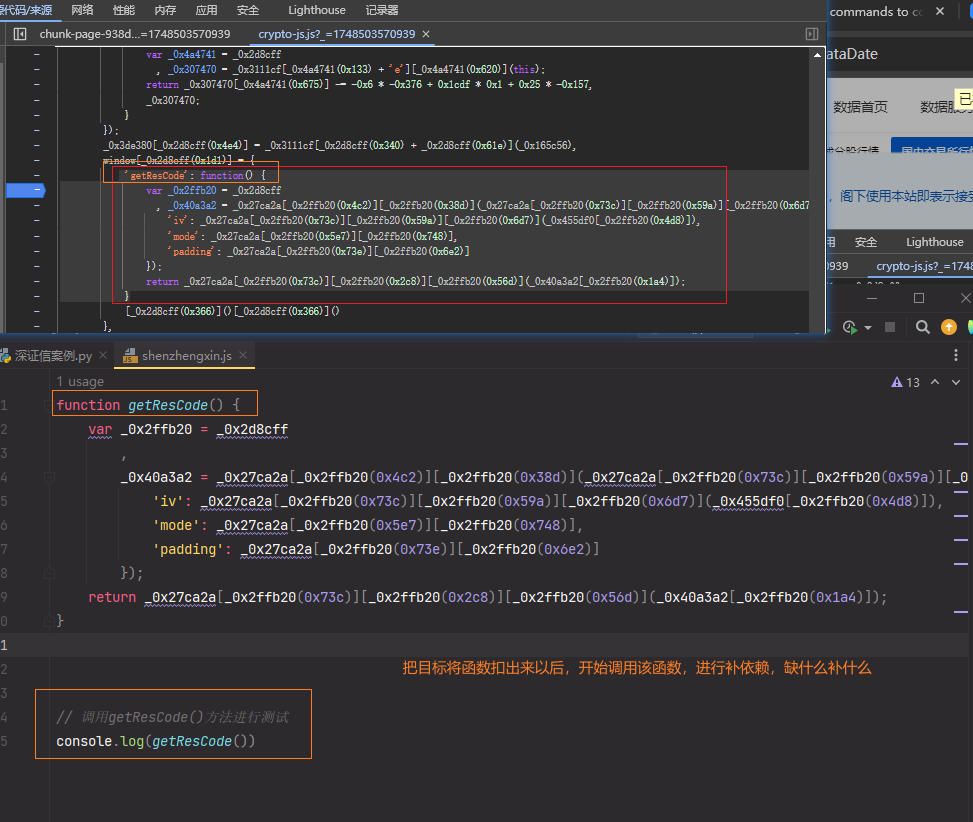Screen dimensions: 973x822
Task: Click the "'getResCode': function()" line in DevTools
Action: click(195, 176)
